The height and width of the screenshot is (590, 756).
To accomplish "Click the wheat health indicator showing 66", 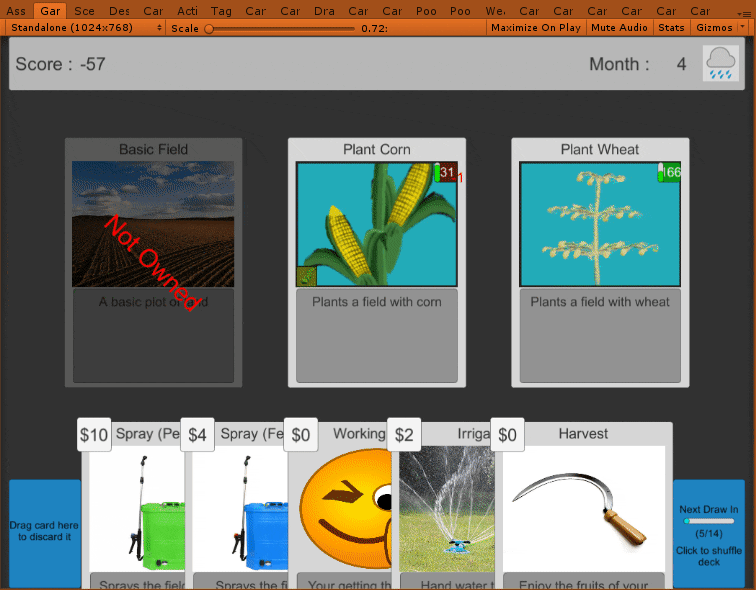I will [x=669, y=173].
